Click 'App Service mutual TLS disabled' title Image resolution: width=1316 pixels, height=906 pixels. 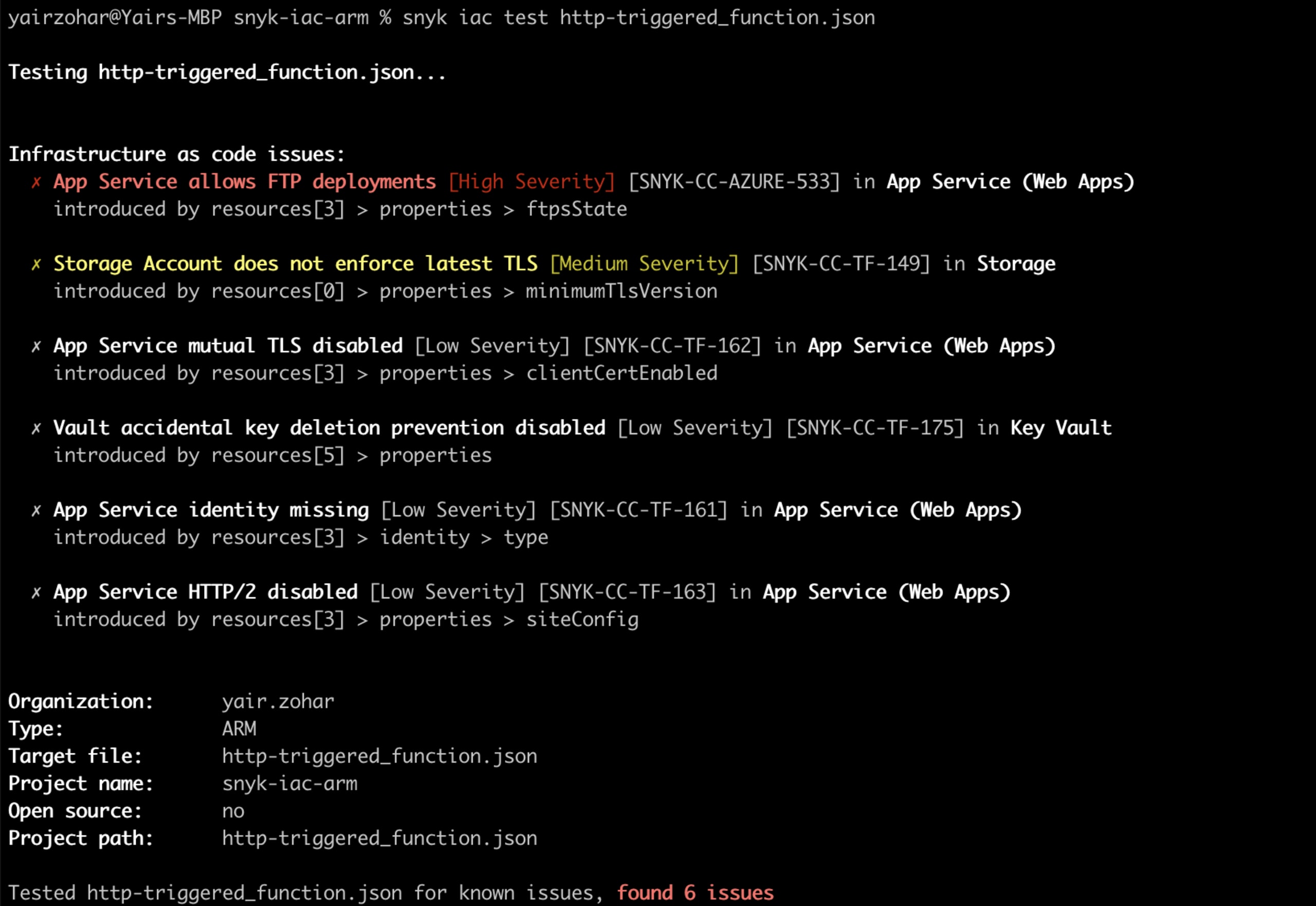point(228,346)
